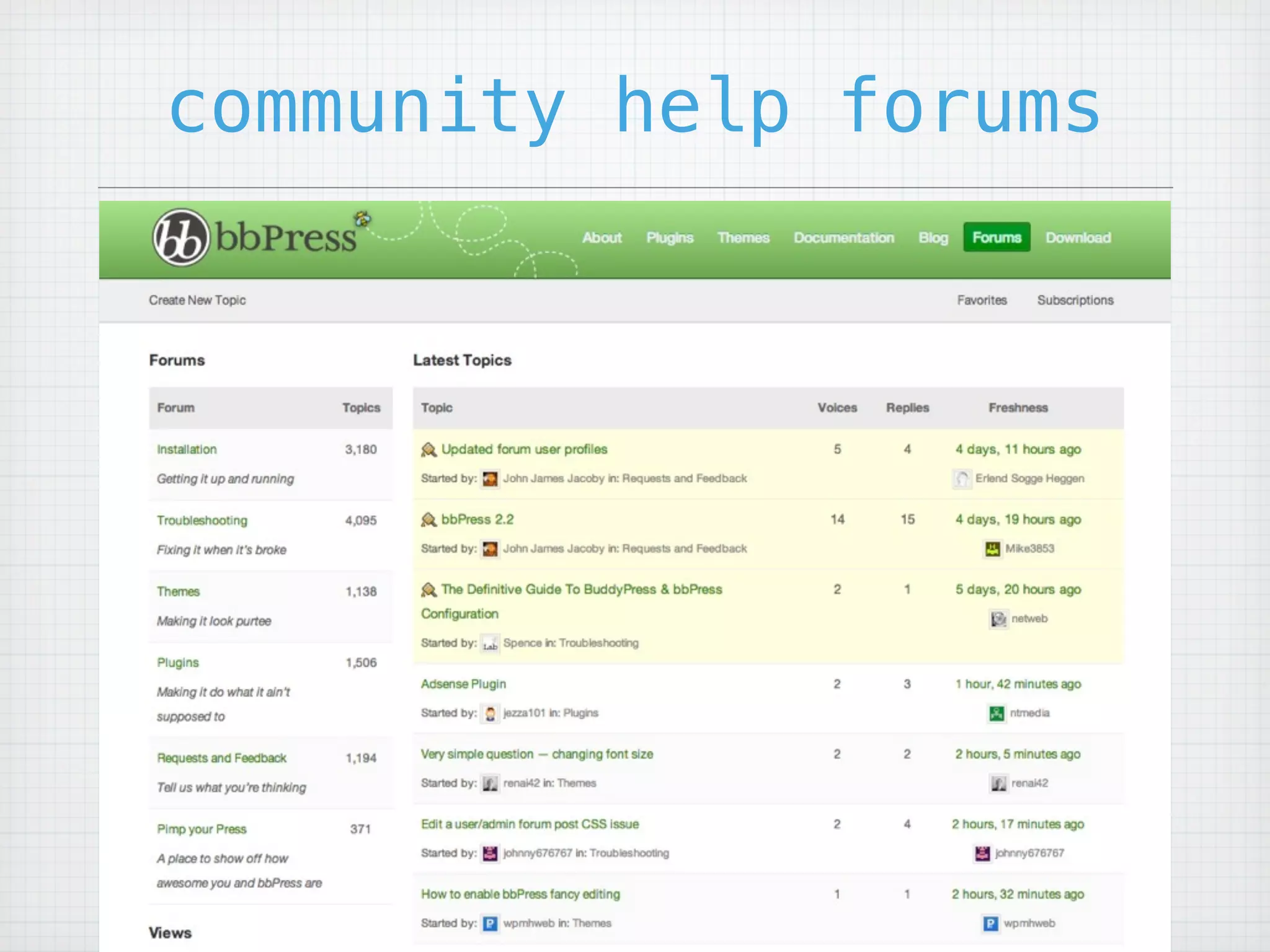Open the Installation forum
Screen dimensions: 1270x952
click(x=187, y=449)
